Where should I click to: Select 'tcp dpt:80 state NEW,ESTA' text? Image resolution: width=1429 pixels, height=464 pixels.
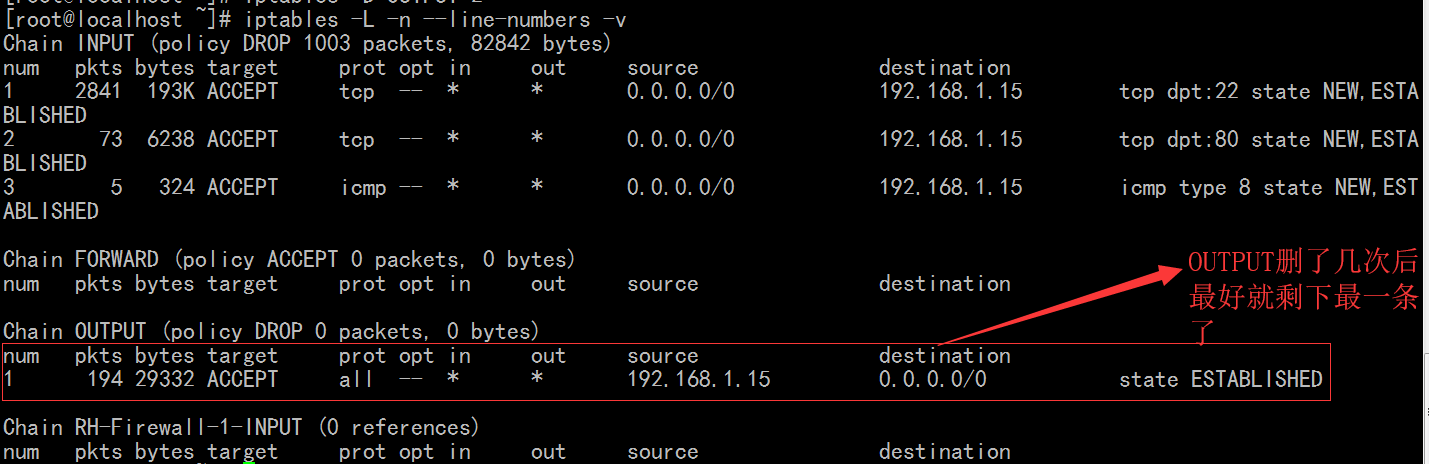tap(1269, 140)
